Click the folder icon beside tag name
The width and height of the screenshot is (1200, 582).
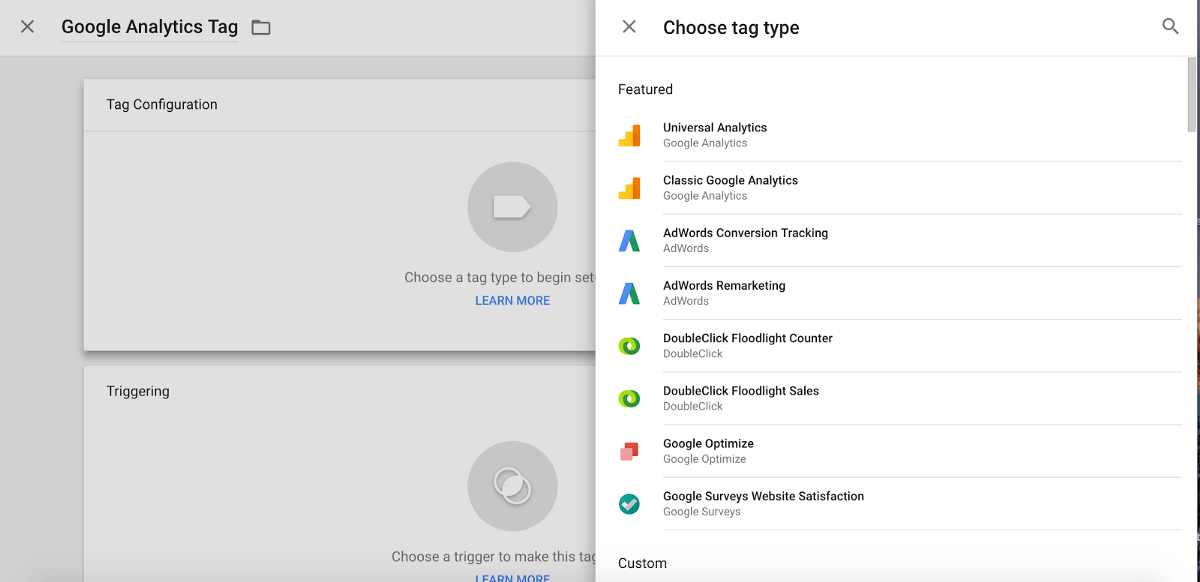(x=261, y=28)
